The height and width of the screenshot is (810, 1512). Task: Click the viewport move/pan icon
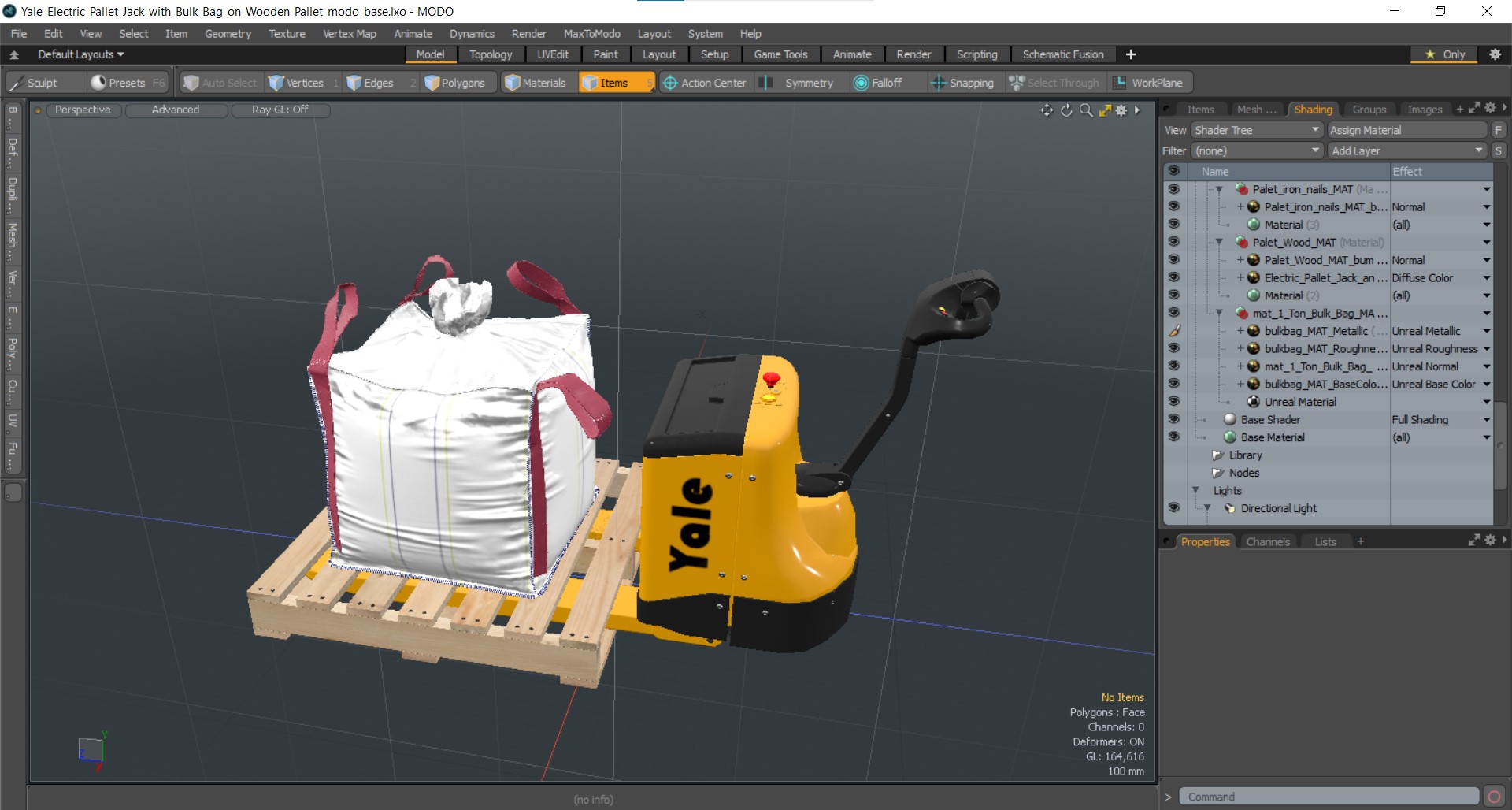tap(1047, 110)
